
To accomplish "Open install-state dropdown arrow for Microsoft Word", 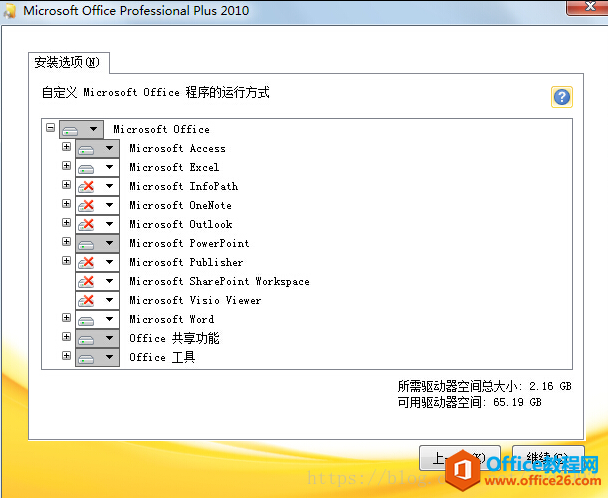I will [109, 319].
